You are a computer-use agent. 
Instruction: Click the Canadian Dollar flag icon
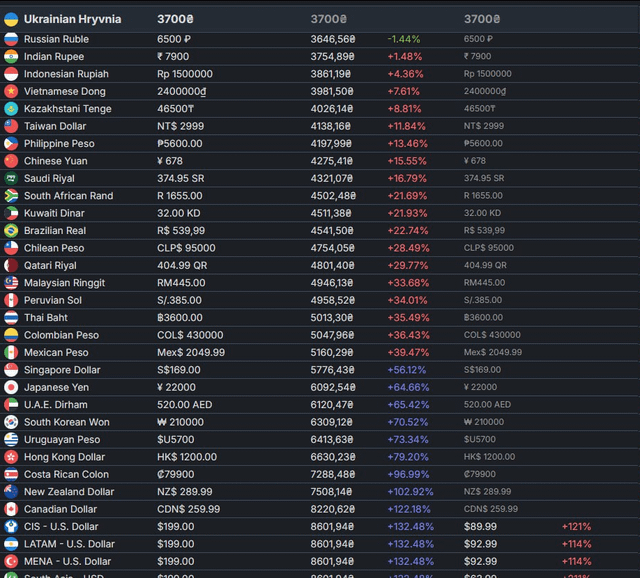[11, 509]
